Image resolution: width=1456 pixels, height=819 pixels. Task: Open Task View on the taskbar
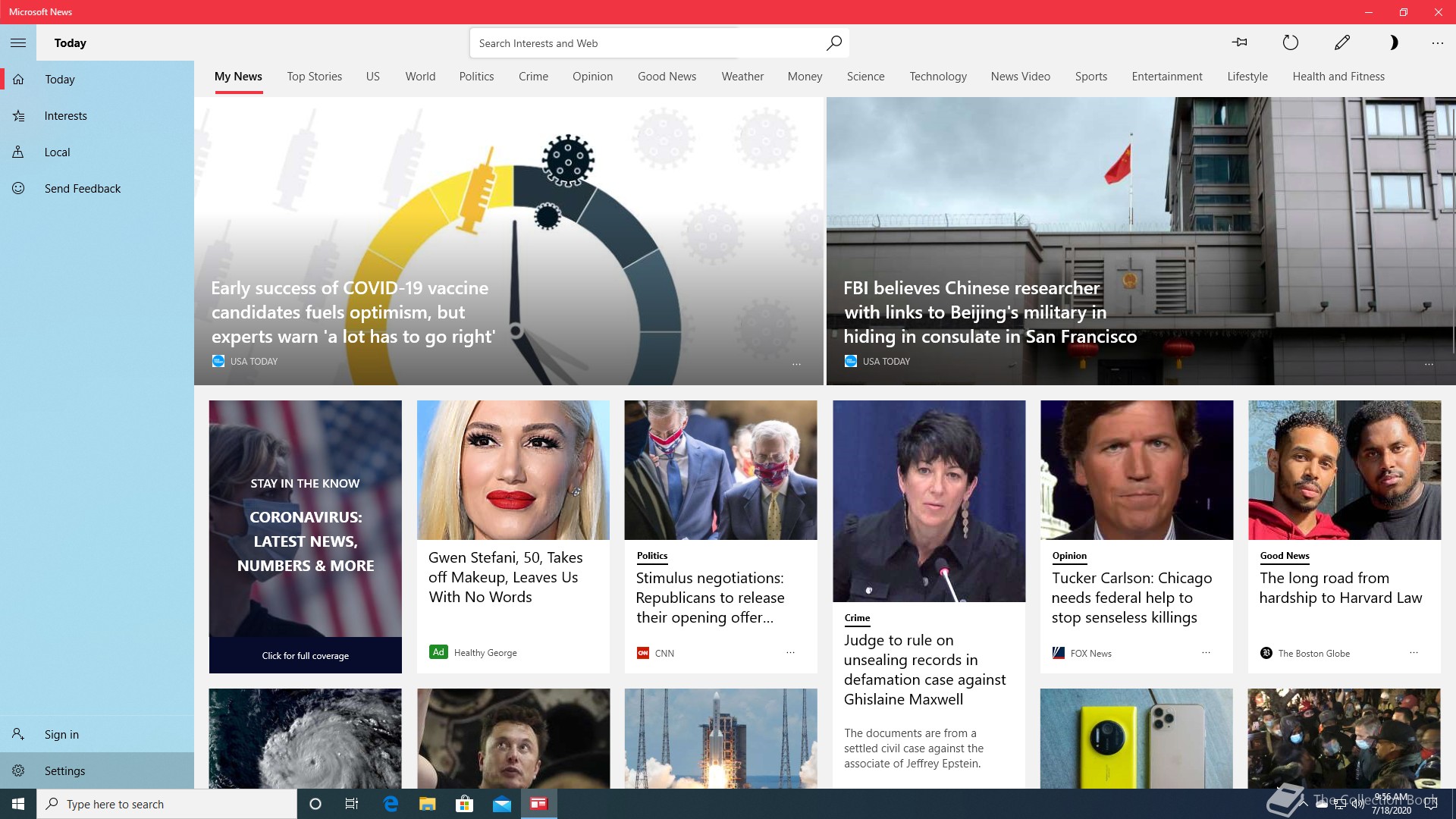click(352, 804)
